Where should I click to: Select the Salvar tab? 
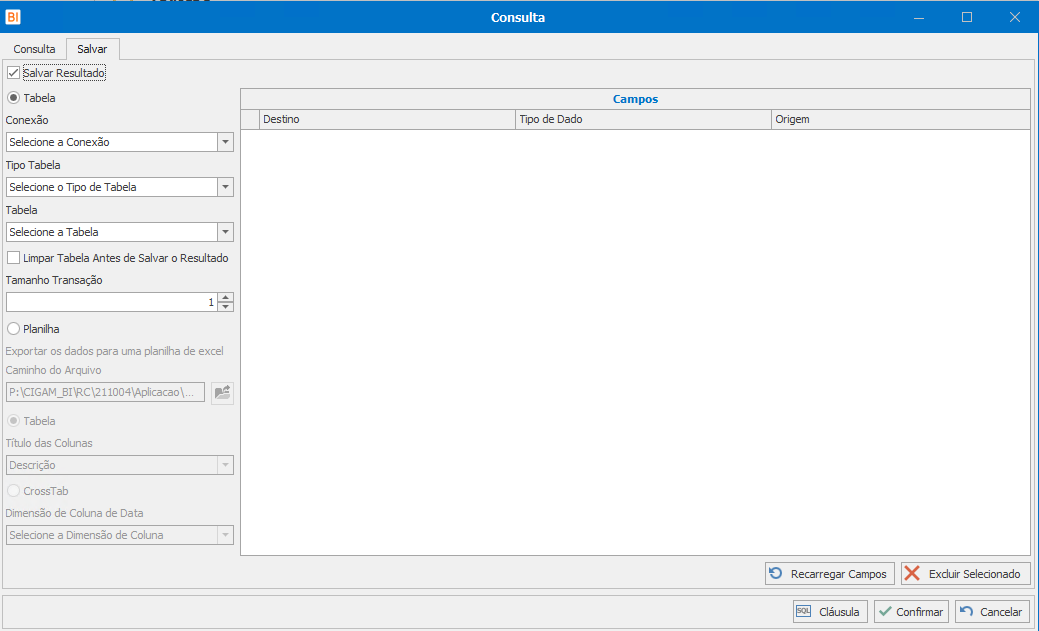(92, 49)
